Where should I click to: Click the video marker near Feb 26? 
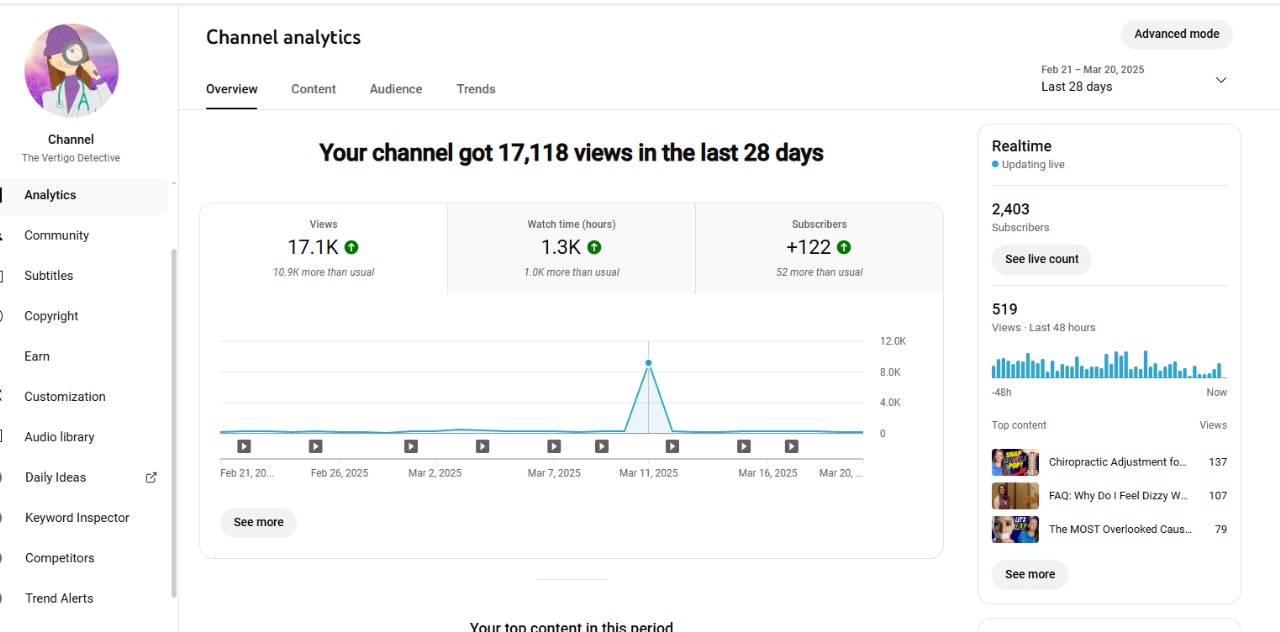pos(315,447)
